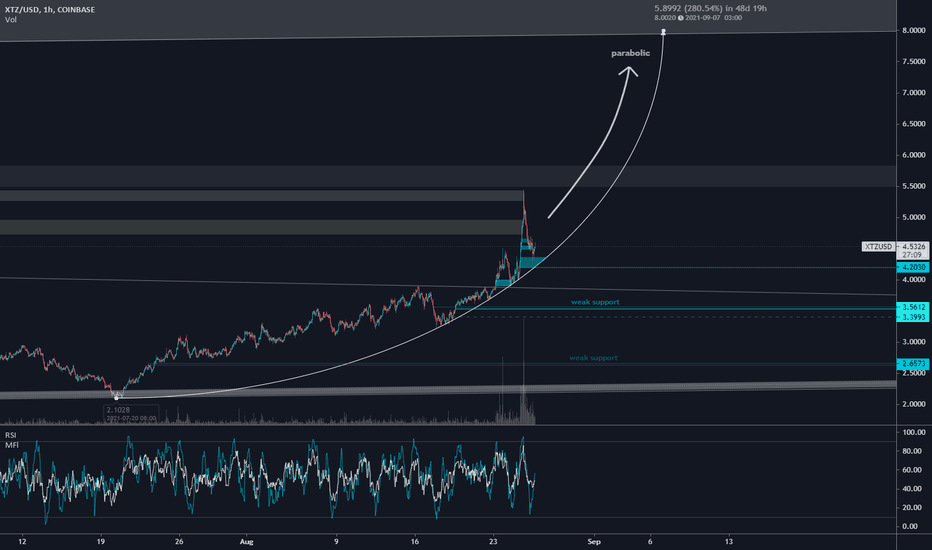Click the 8.0020 2021-09-07 03:00 target label
The image size is (932, 550).
[698, 18]
